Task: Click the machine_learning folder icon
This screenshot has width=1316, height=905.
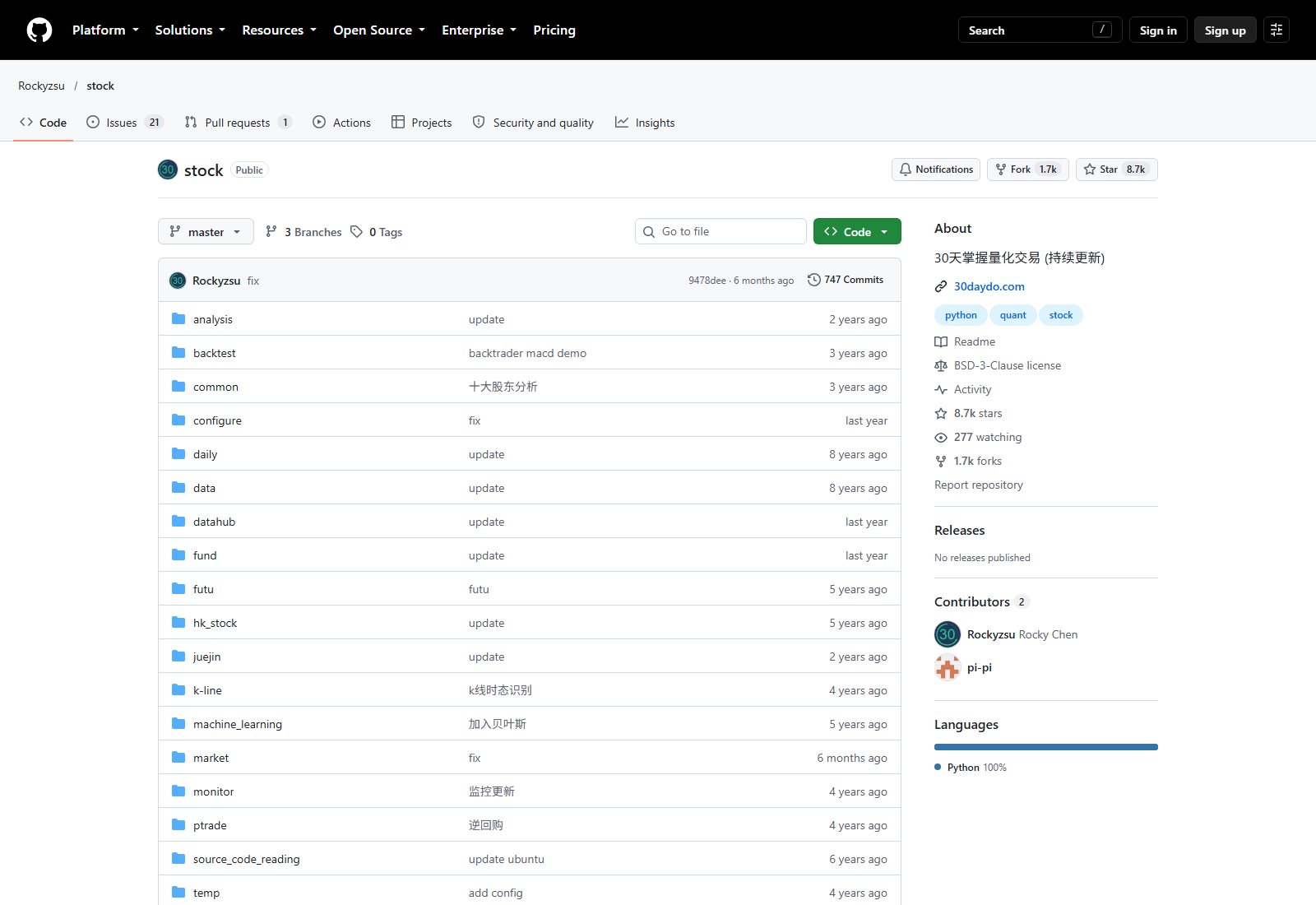Action: coord(178,724)
